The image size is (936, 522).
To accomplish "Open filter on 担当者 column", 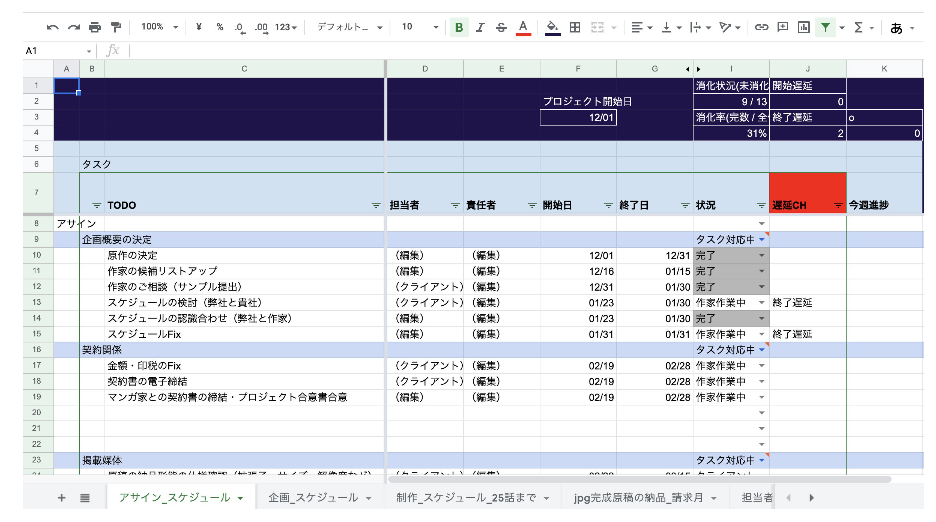I will pos(455,205).
